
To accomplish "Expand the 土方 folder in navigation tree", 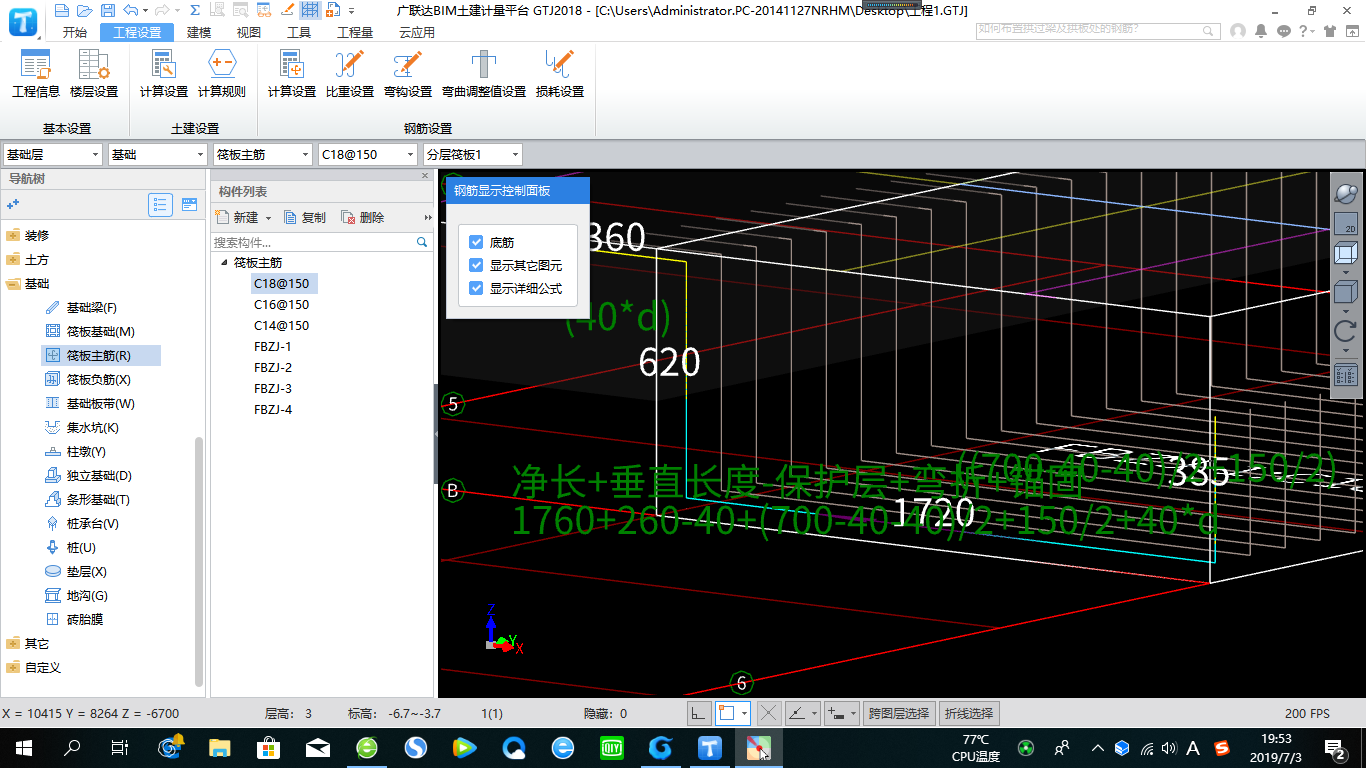I will click(13, 259).
